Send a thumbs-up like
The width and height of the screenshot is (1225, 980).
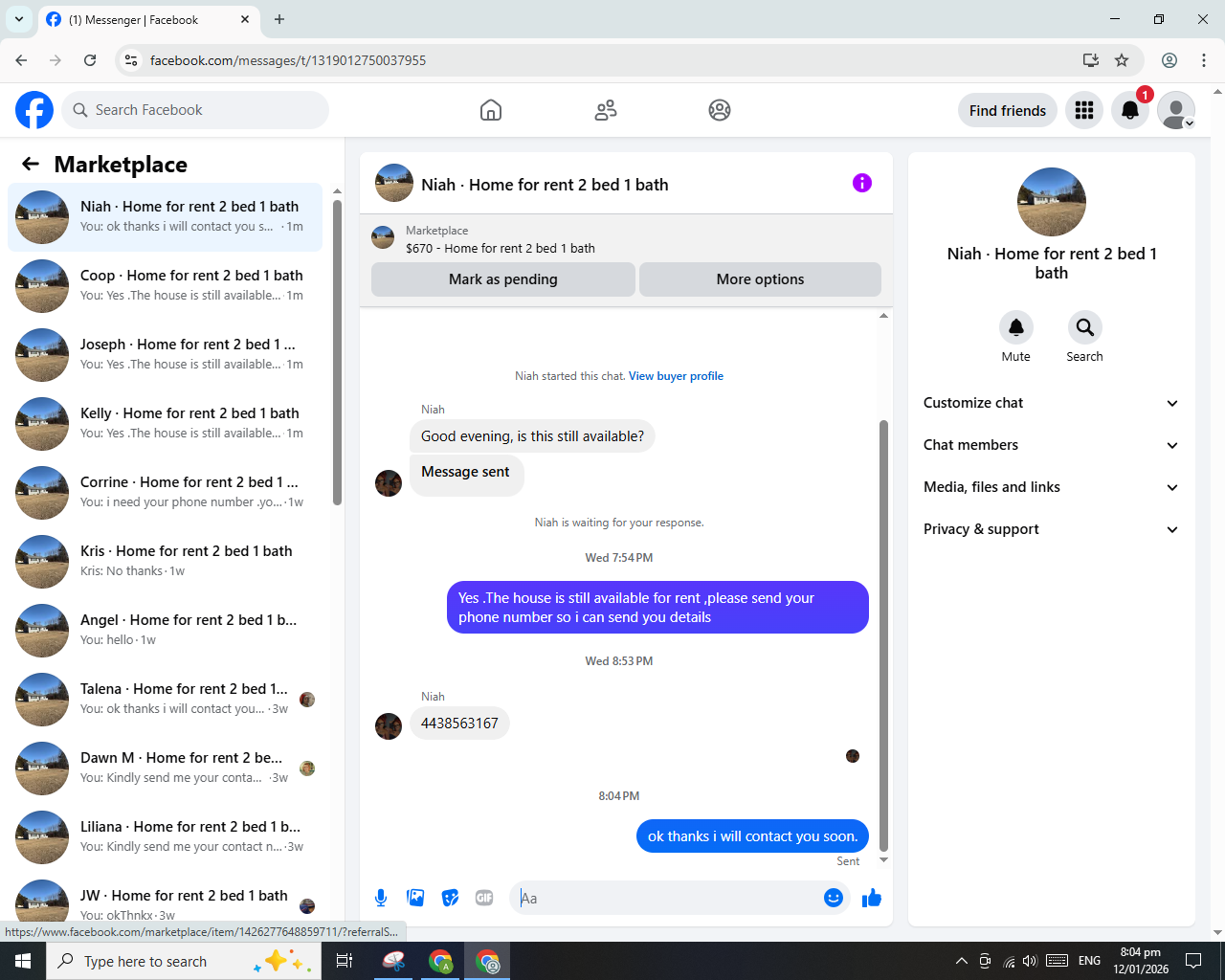coord(872,898)
